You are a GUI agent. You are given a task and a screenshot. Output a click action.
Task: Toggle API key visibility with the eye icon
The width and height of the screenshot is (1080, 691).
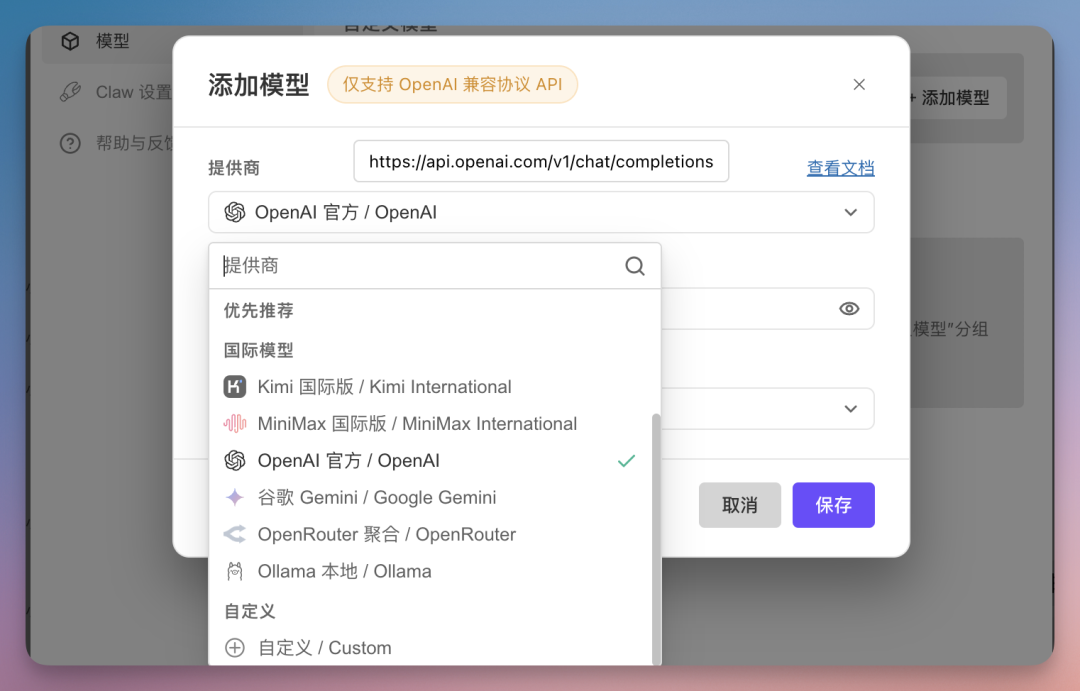(849, 308)
